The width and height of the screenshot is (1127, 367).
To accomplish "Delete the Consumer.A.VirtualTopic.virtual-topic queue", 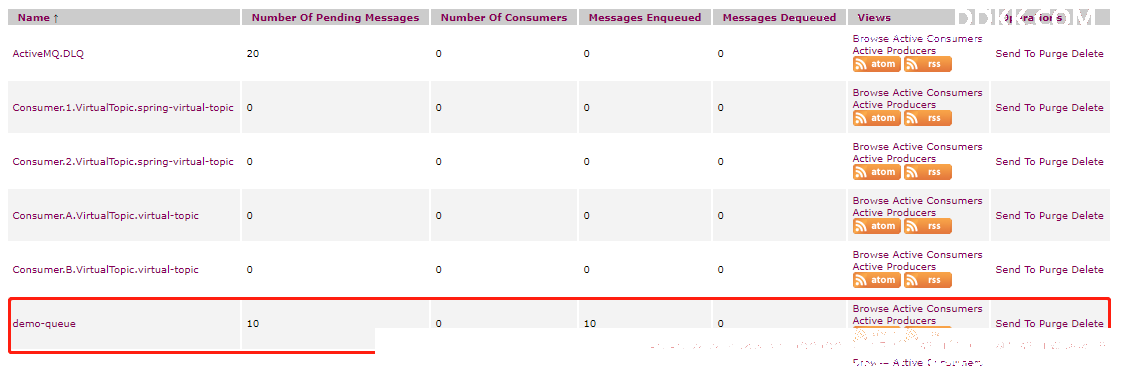I will point(1087,215).
